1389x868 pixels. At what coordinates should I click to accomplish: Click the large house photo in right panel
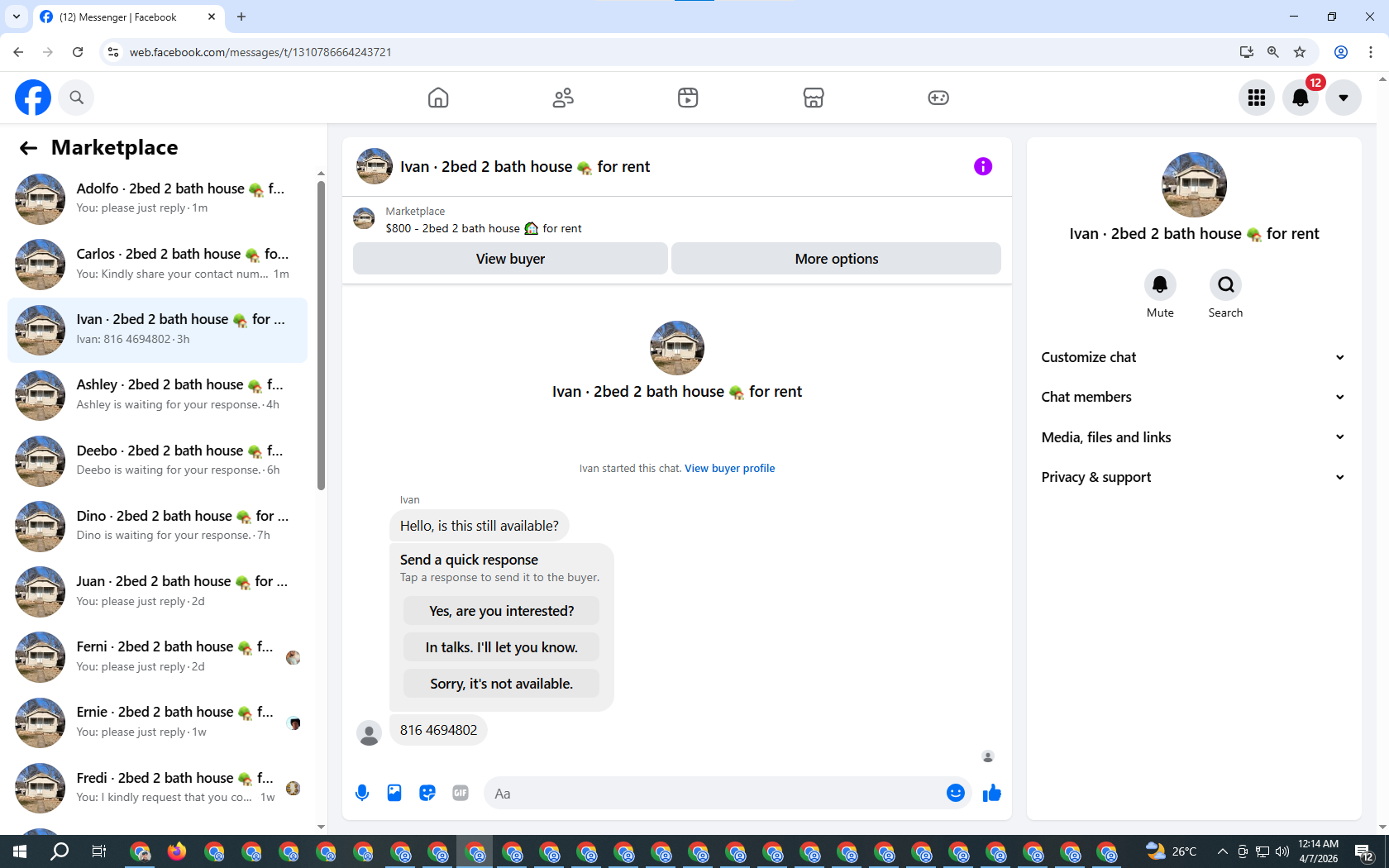pyautogui.click(x=1194, y=184)
